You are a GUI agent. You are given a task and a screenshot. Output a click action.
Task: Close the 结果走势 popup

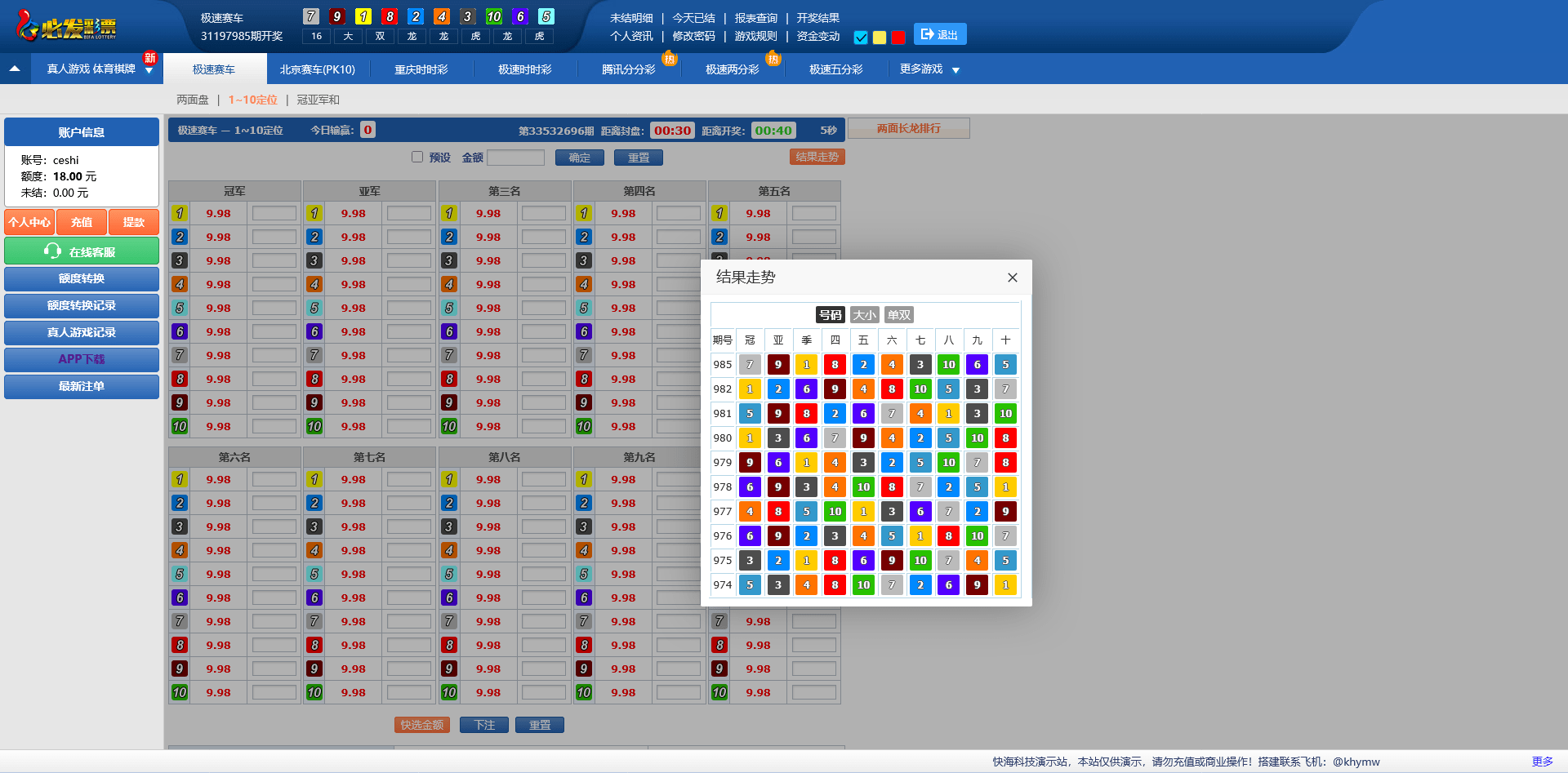coord(1012,278)
